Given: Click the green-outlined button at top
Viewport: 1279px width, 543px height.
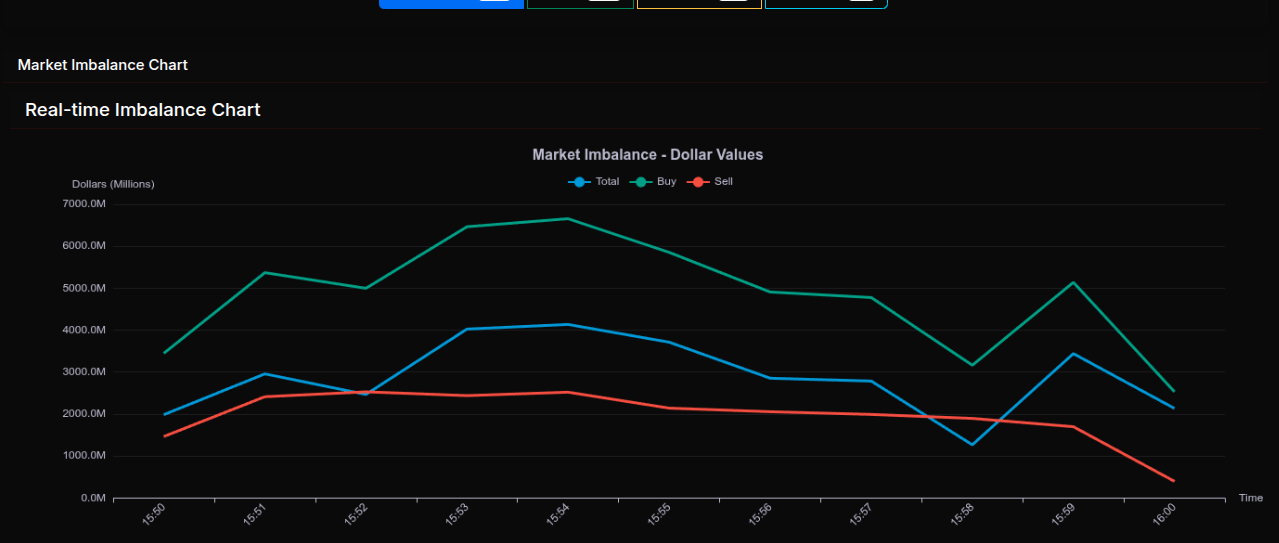Looking at the screenshot, I should (x=580, y=3).
